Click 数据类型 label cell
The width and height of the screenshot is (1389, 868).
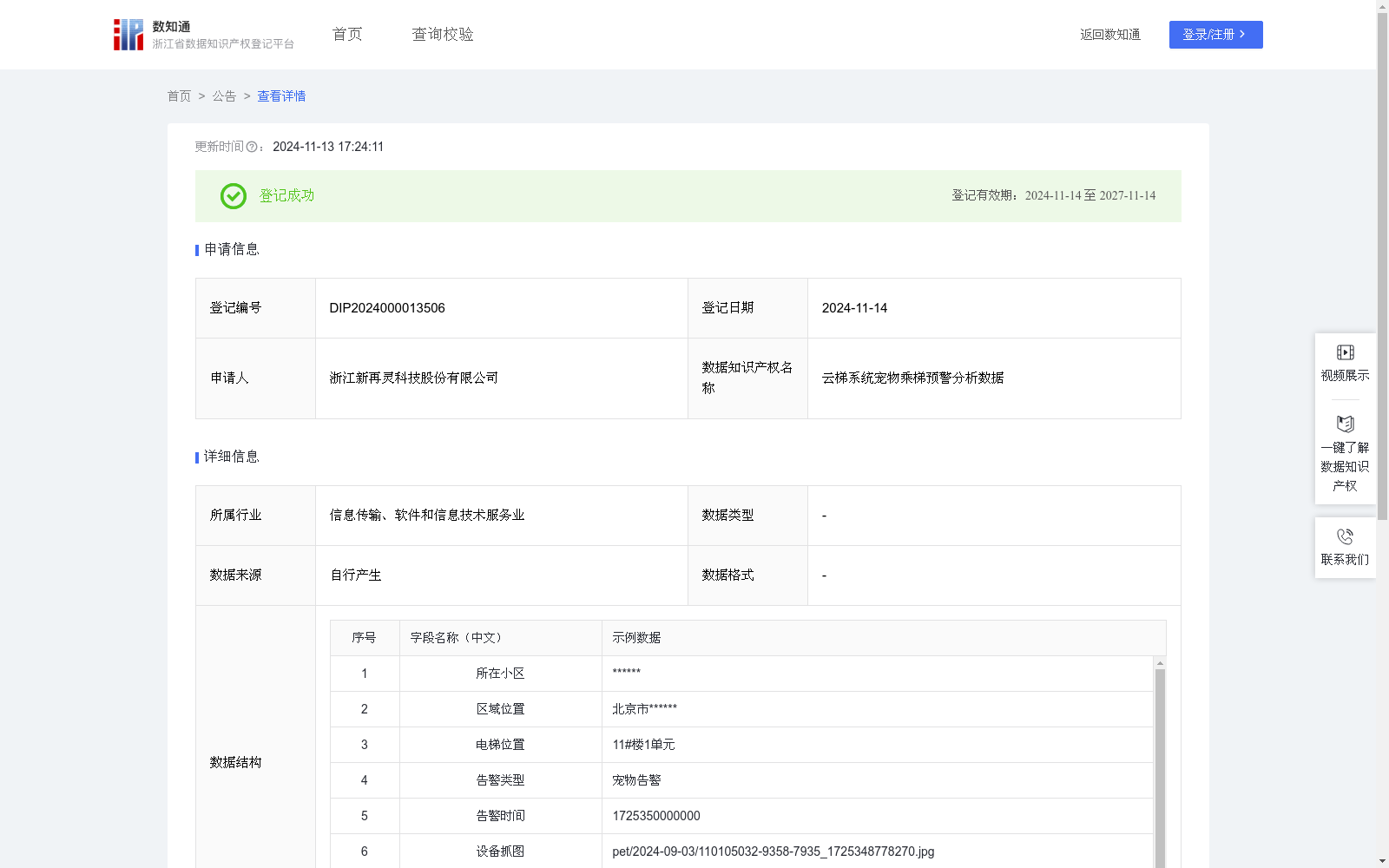tap(747, 516)
